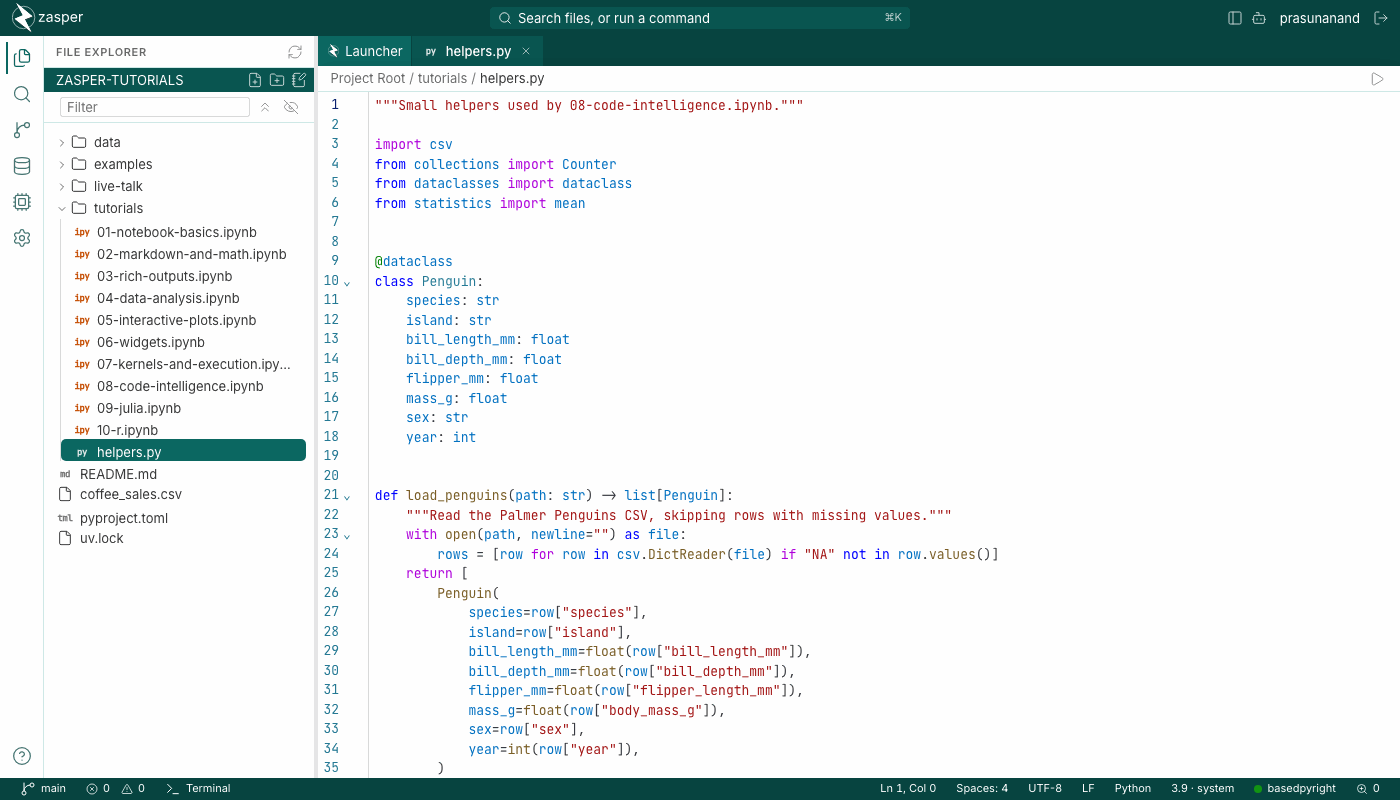Screen dimensions: 1400x800
Task: Toggle hidden files visibility eye icon
Action: point(291,107)
